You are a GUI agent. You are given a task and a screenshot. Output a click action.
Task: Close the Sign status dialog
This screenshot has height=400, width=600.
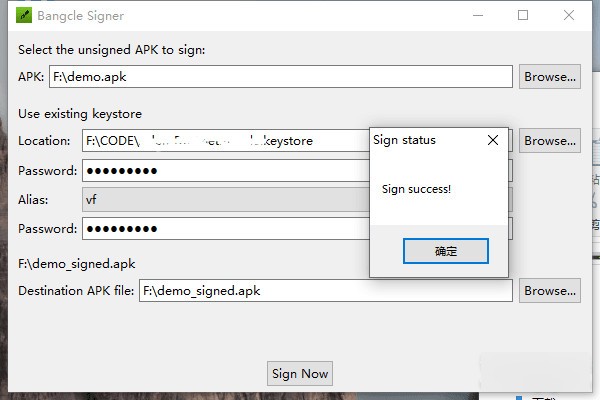(x=492, y=141)
